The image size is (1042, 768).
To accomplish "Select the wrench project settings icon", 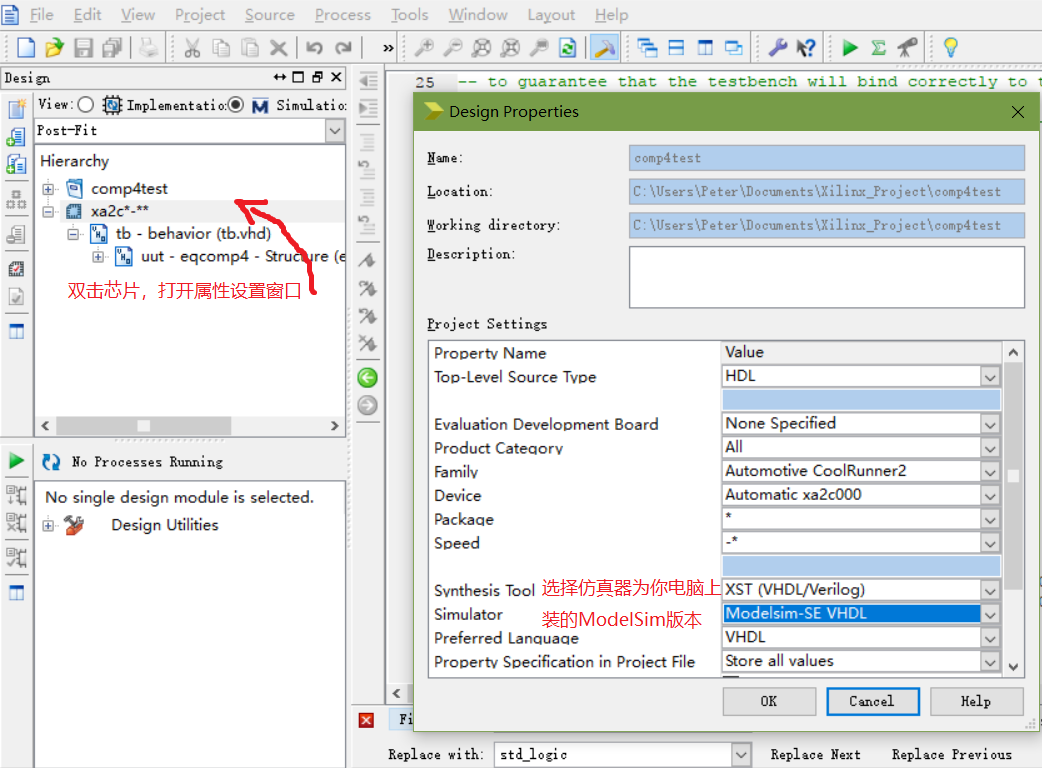I will coord(778,47).
